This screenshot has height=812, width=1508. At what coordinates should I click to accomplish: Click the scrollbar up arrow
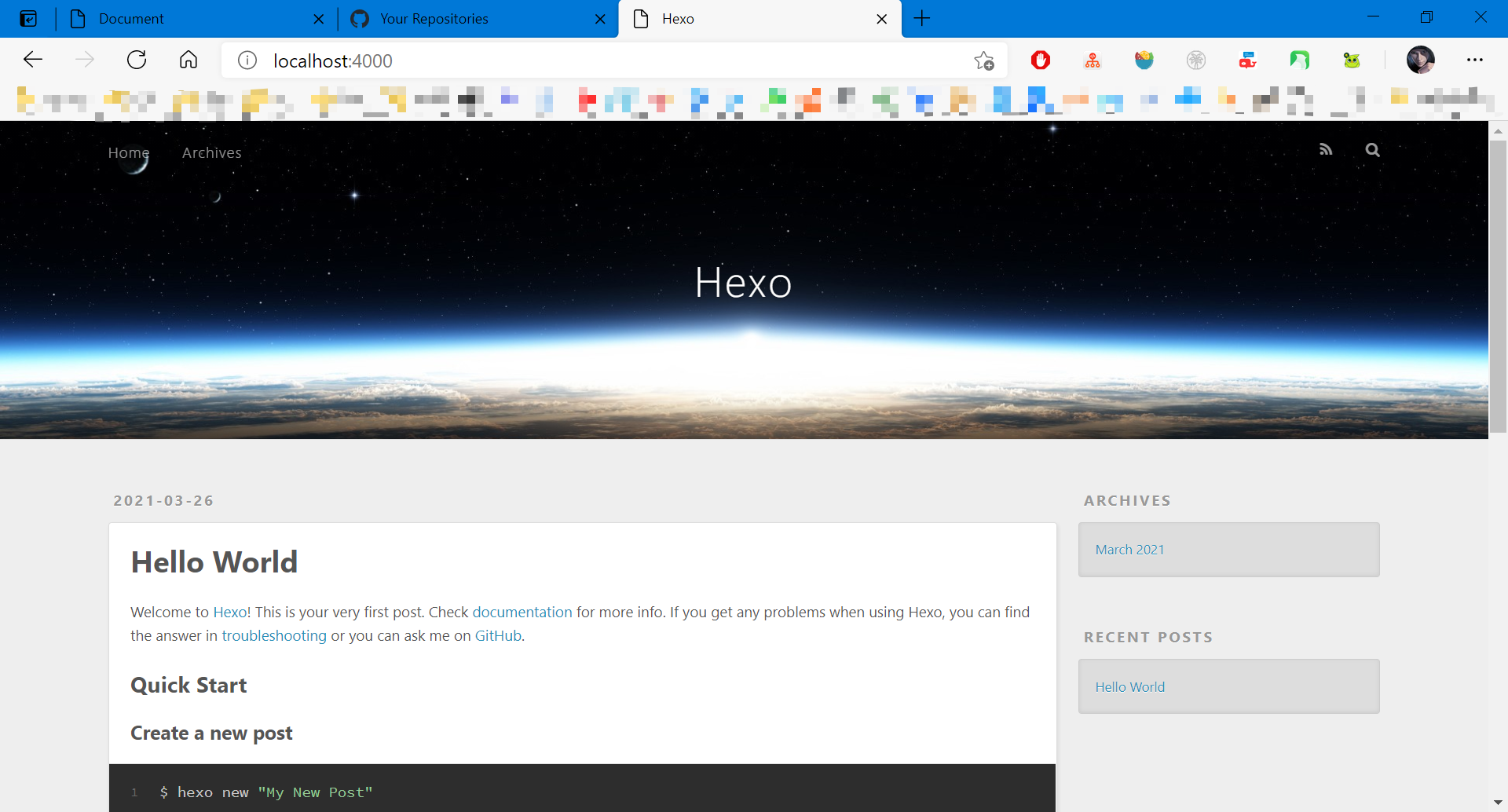[x=1498, y=130]
